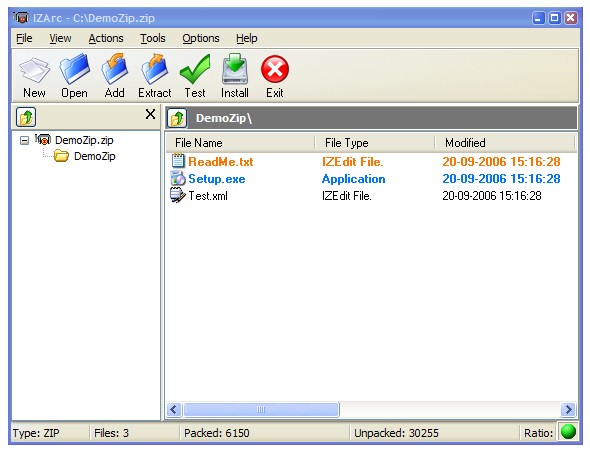Screen dimensions: 590x450
Task: Open the Actions menu
Action: coord(106,38)
